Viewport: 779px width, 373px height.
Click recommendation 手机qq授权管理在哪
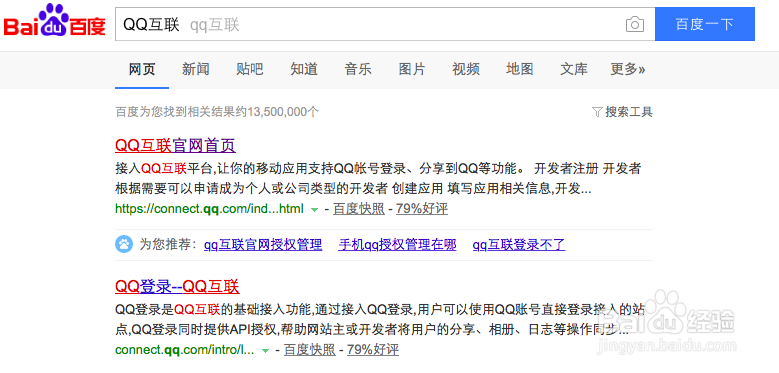(x=397, y=245)
